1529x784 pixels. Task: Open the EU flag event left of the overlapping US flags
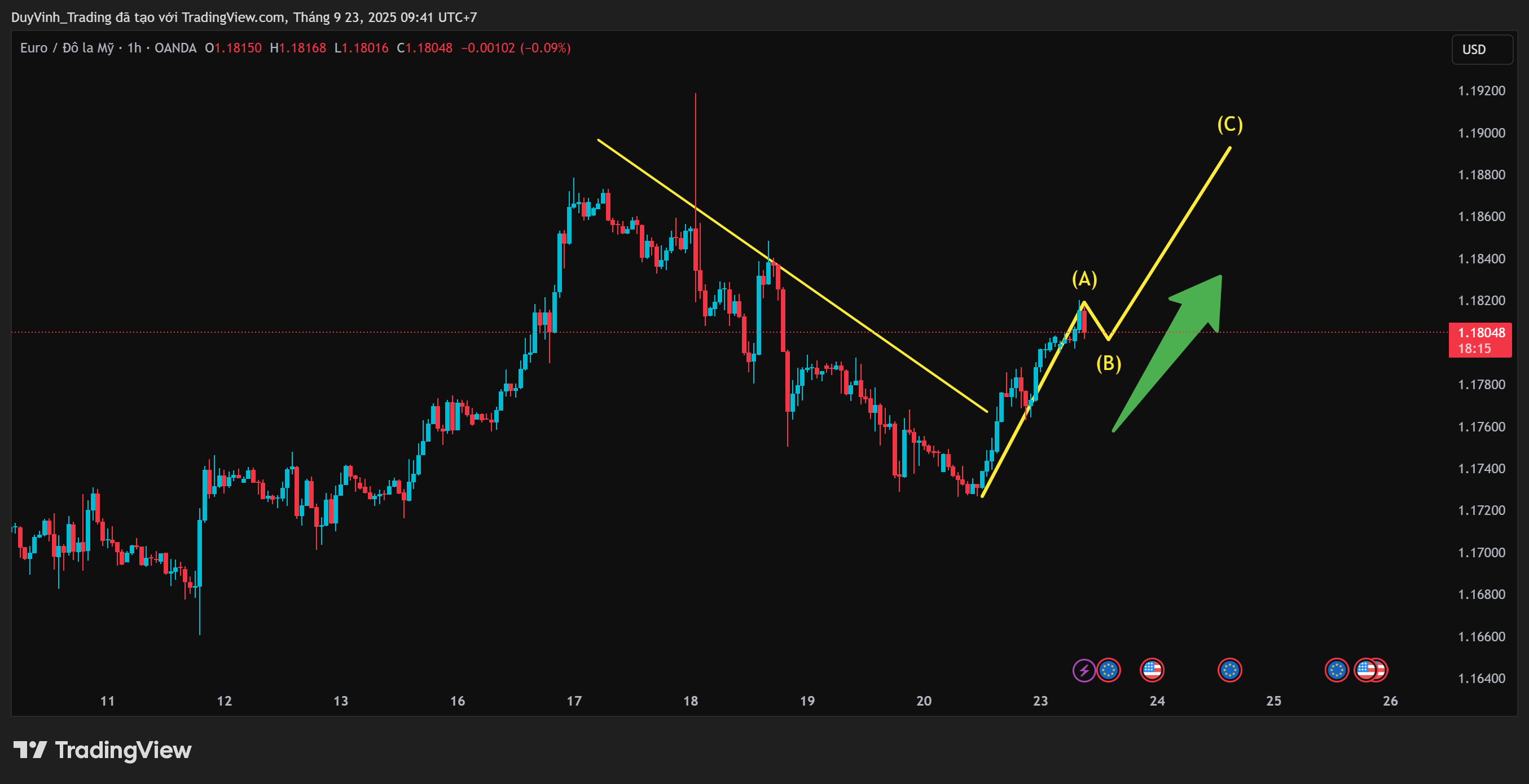pyautogui.click(x=1337, y=671)
